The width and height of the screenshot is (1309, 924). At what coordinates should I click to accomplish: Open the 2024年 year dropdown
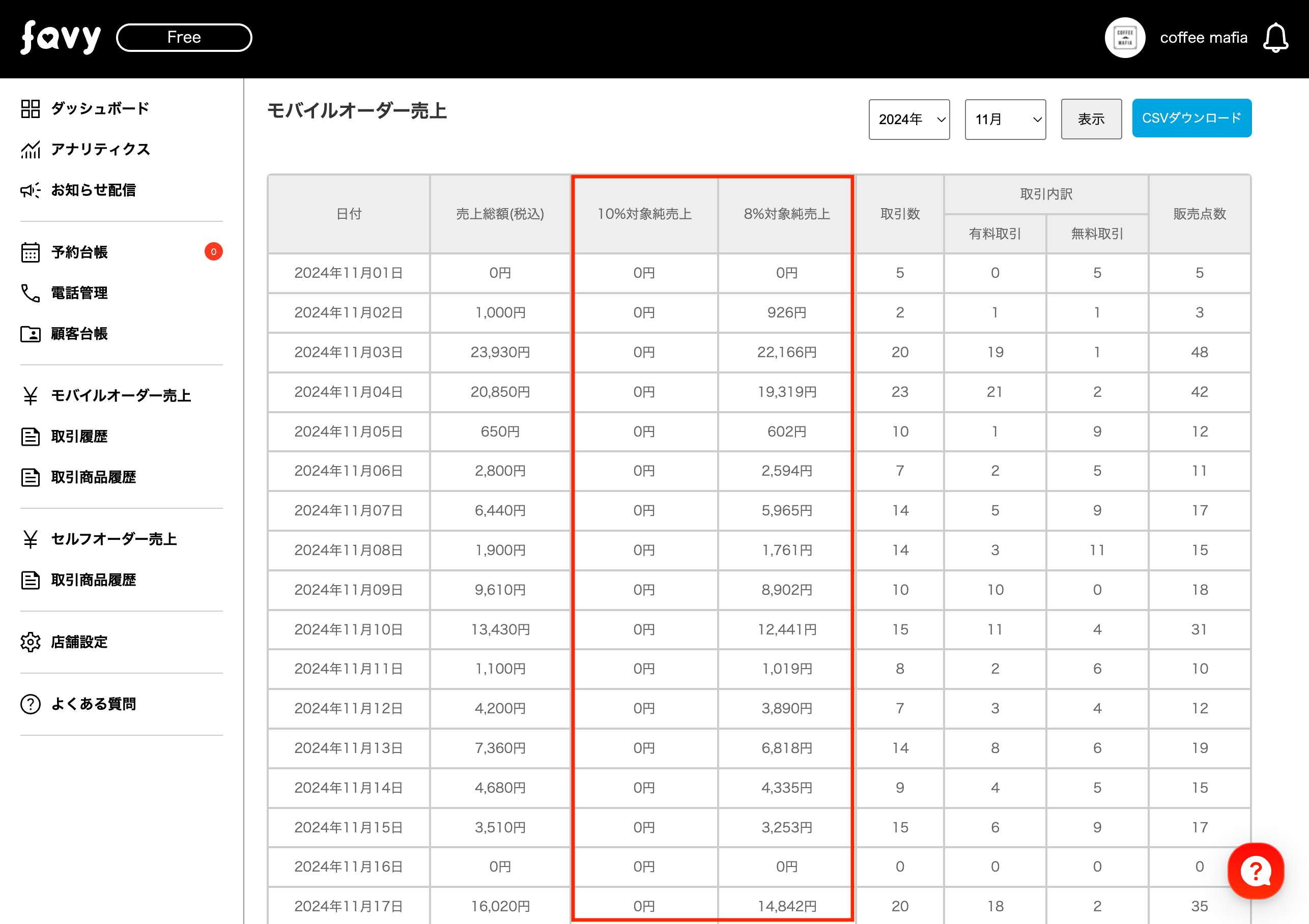point(909,119)
